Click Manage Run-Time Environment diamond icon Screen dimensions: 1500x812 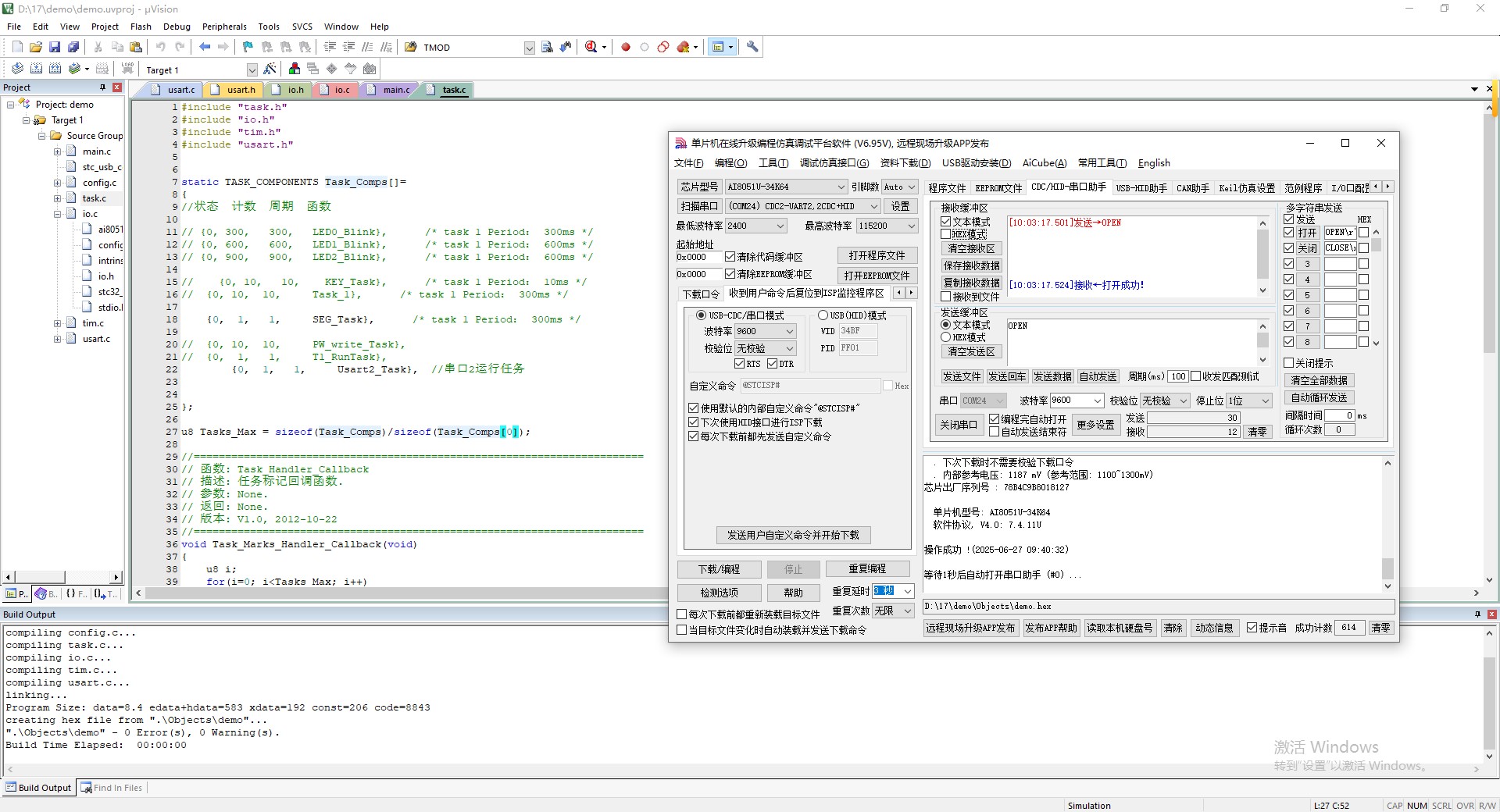(332, 69)
